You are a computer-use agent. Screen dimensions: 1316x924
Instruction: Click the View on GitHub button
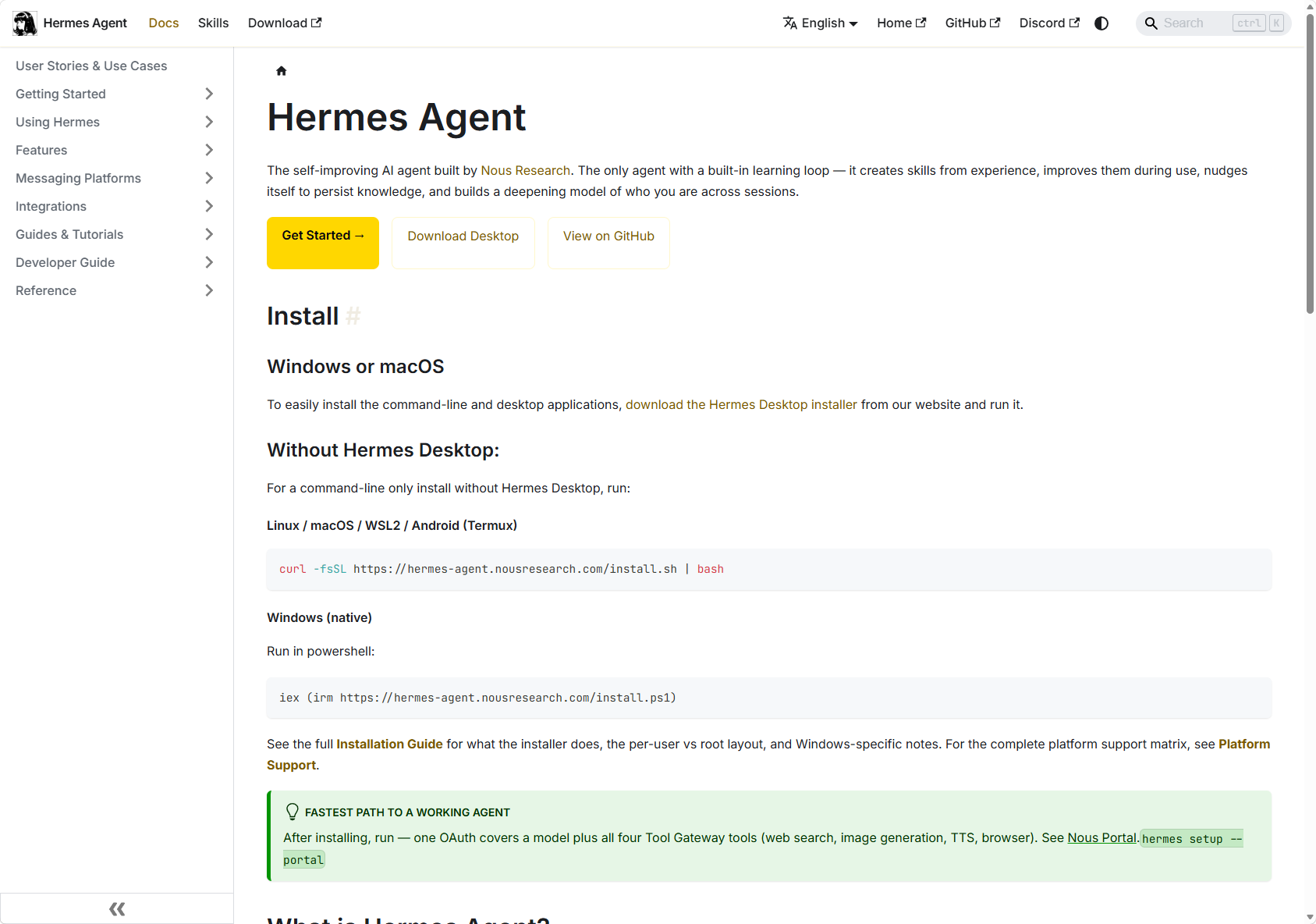(608, 243)
